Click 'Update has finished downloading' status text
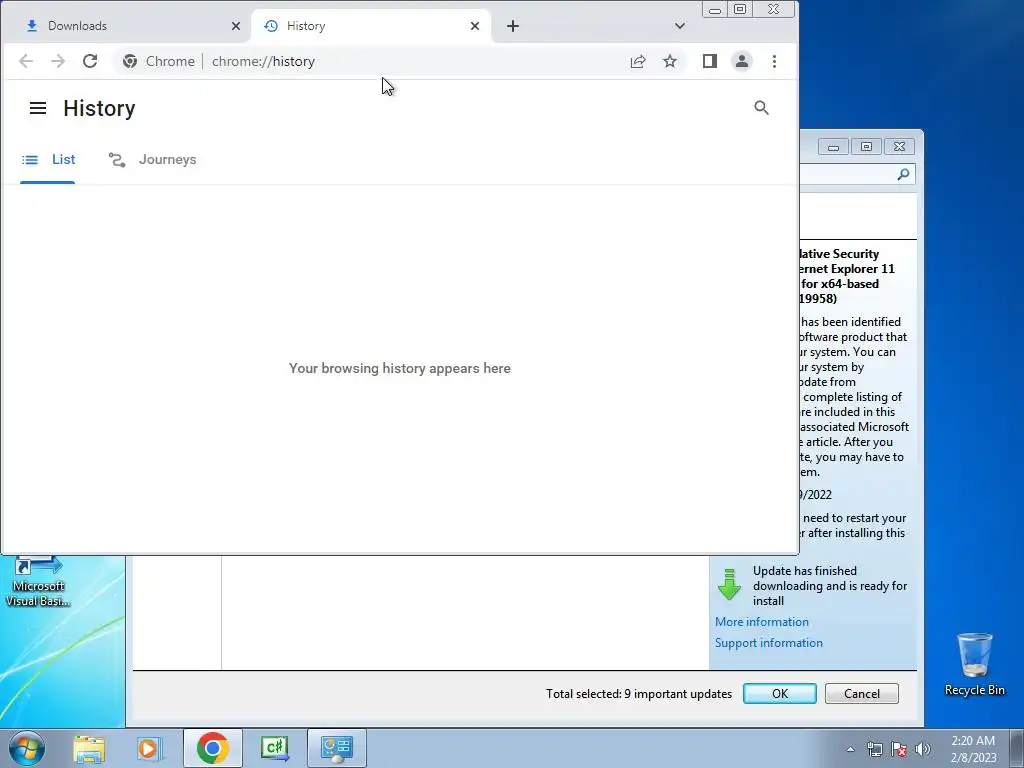The image size is (1024, 768). coord(829,586)
